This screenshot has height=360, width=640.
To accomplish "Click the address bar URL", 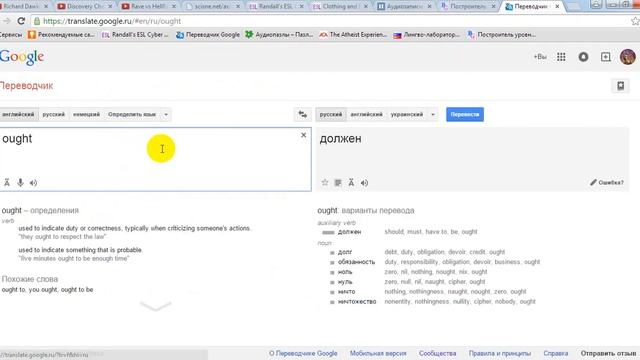I will (112, 21).
